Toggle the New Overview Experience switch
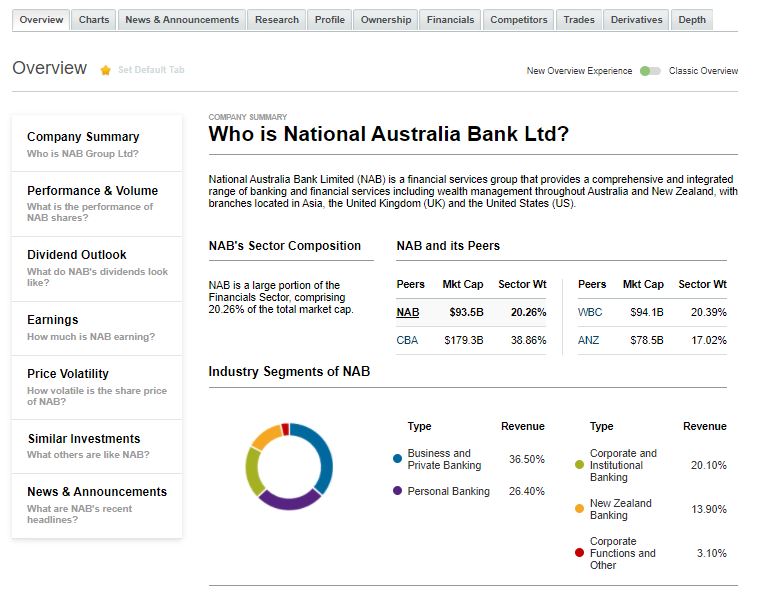762x596 pixels. click(x=650, y=71)
